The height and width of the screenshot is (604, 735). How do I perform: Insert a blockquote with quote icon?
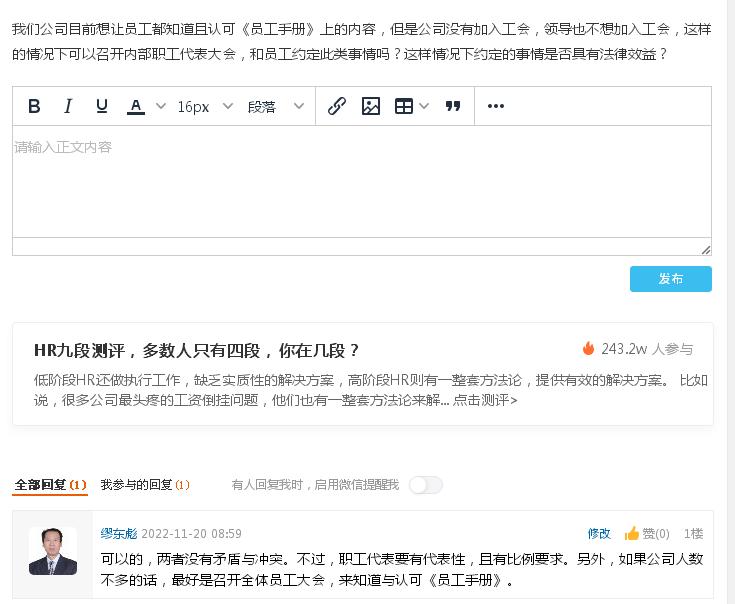[x=453, y=106]
